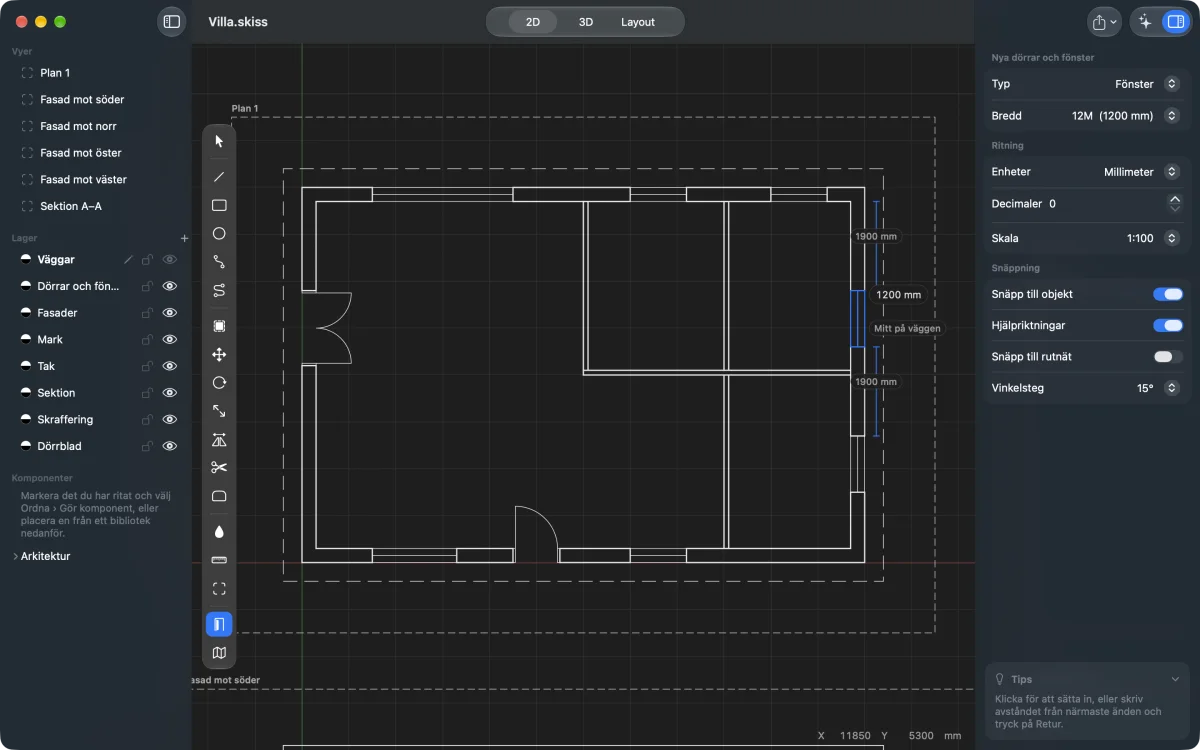
Task: Adjust the Decimaler stepper
Action: 1175,203
